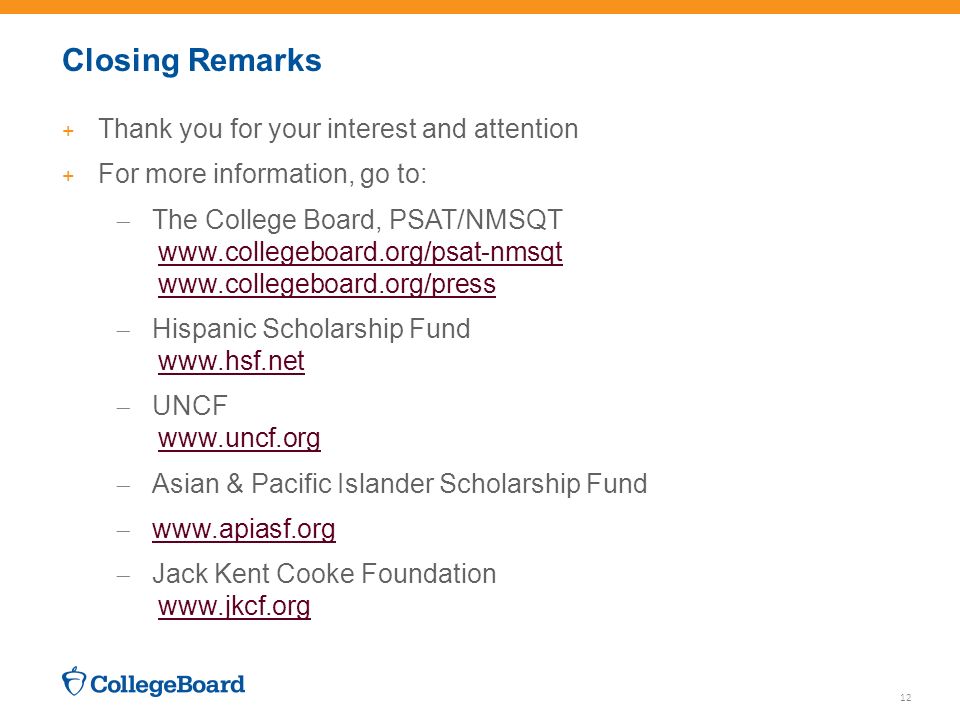Click the Thank you for your interest line
This screenshot has width=960, height=720.
coord(338,129)
